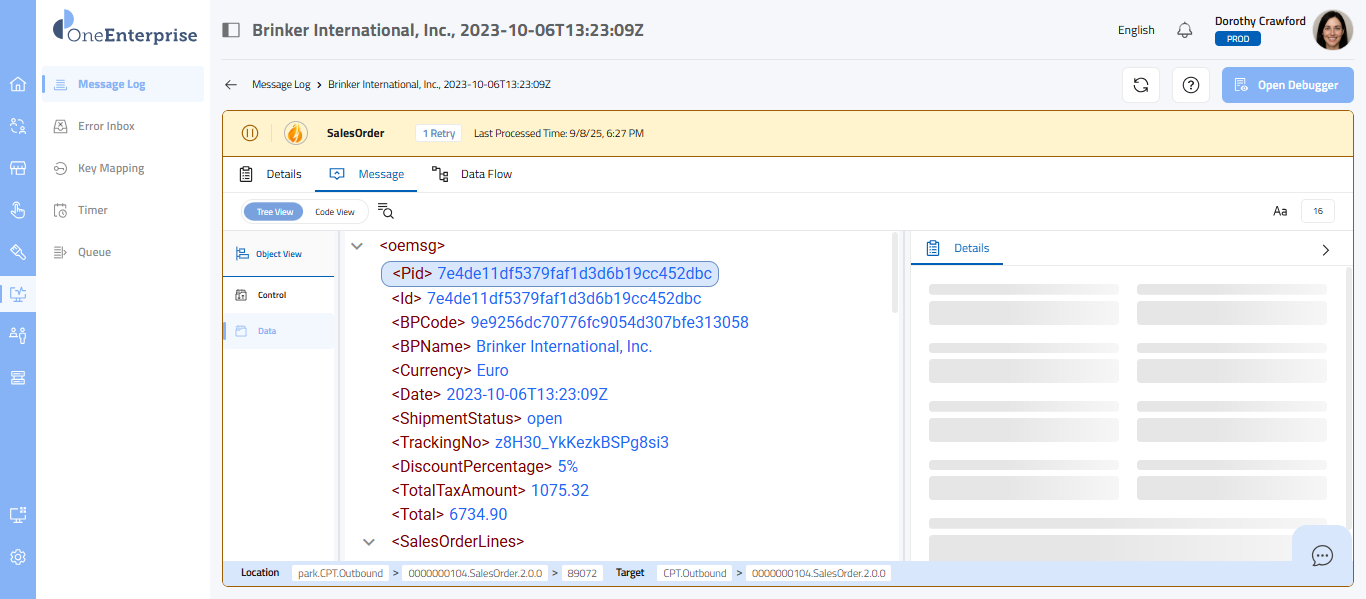Image resolution: width=1366 pixels, height=599 pixels.
Task: Switch to the Data Flow tab
Action: (472, 174)
